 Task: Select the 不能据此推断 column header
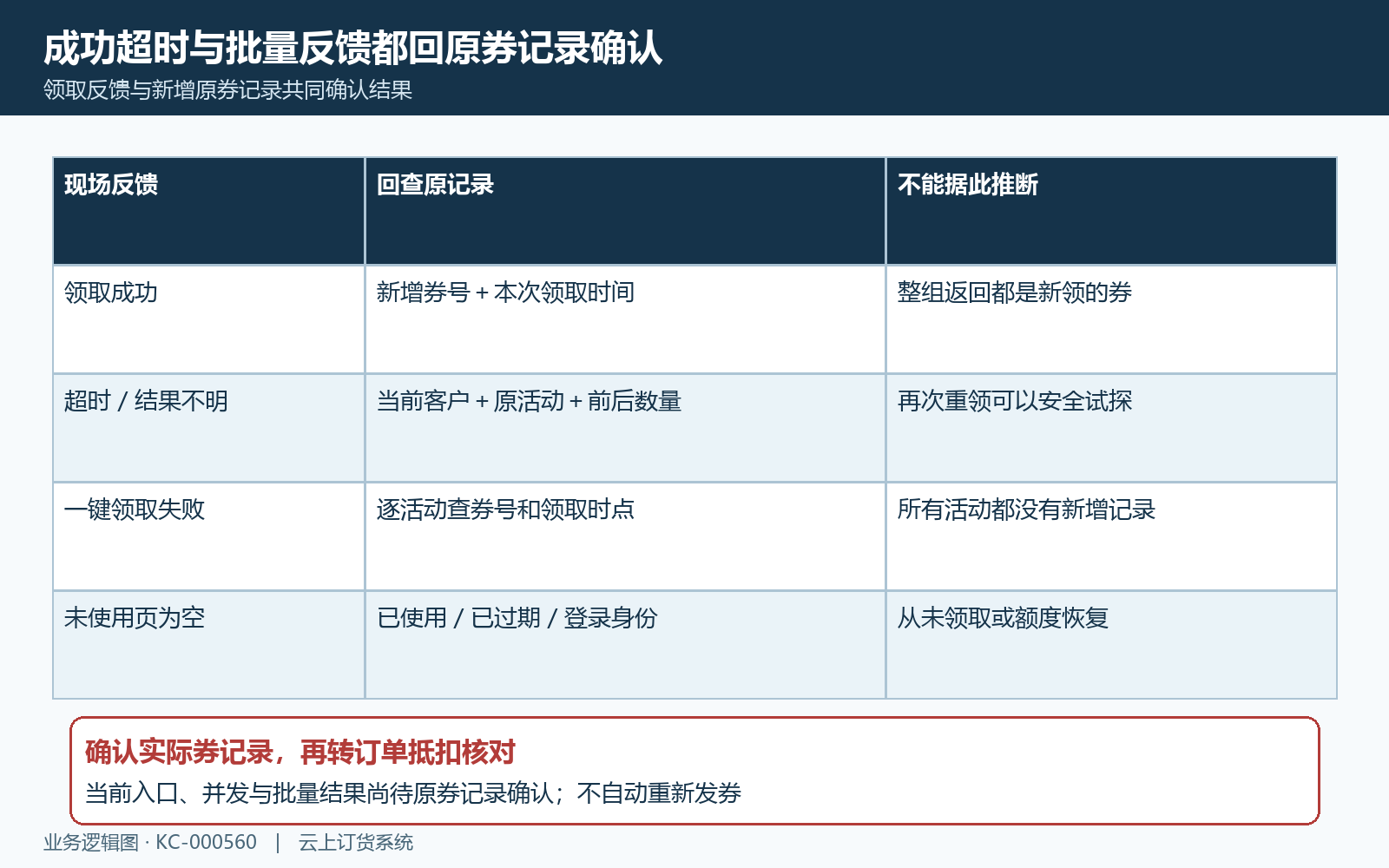coord(1111,211)
